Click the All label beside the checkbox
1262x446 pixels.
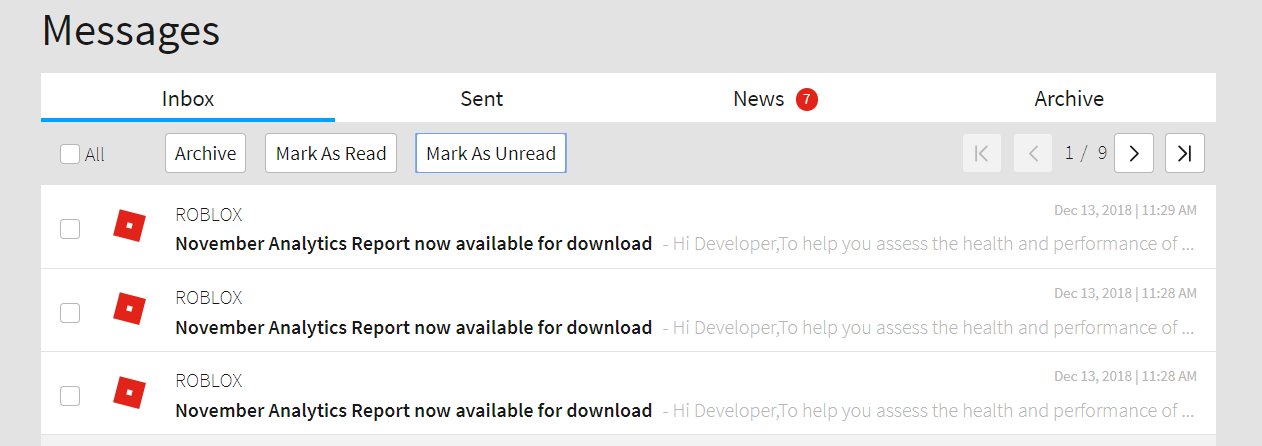(94, 155)
